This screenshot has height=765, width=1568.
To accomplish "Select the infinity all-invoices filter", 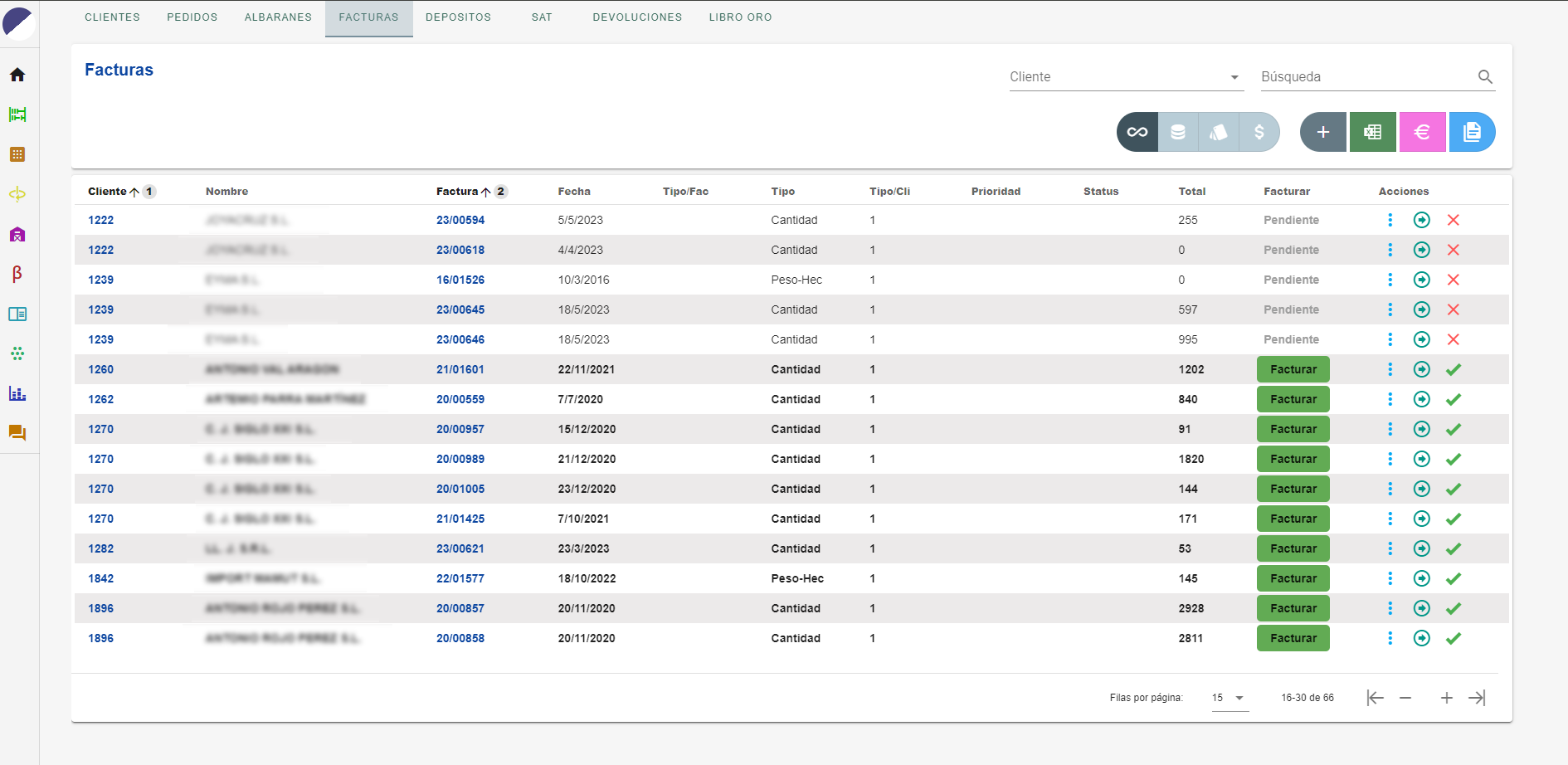I will pos(1137,132).
